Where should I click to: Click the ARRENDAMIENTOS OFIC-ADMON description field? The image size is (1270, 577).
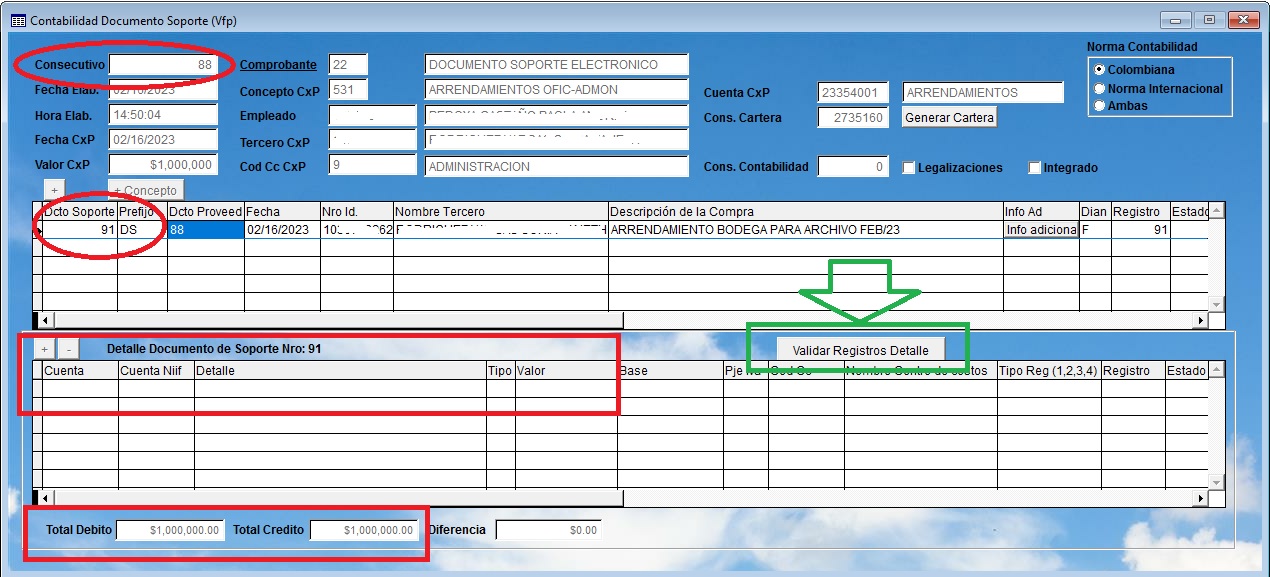557,90
